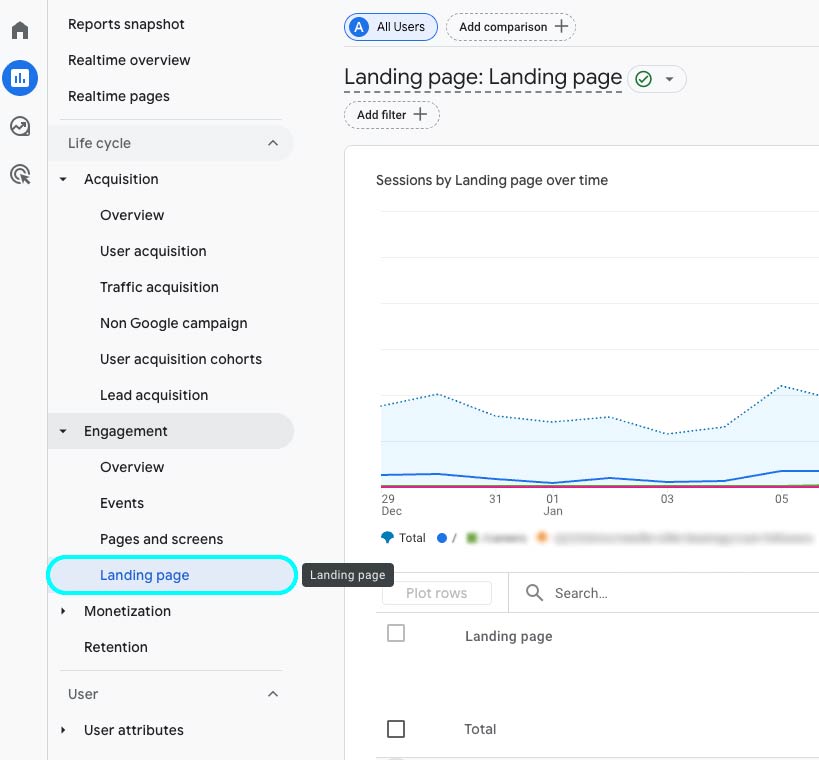Select Traffic acquisition in sidebar

coord(159,287)
